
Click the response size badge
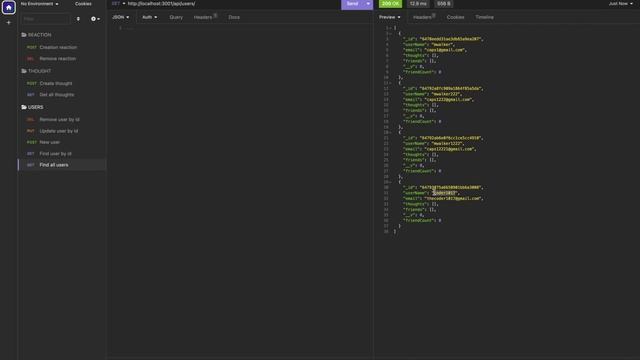pos(443,4)
